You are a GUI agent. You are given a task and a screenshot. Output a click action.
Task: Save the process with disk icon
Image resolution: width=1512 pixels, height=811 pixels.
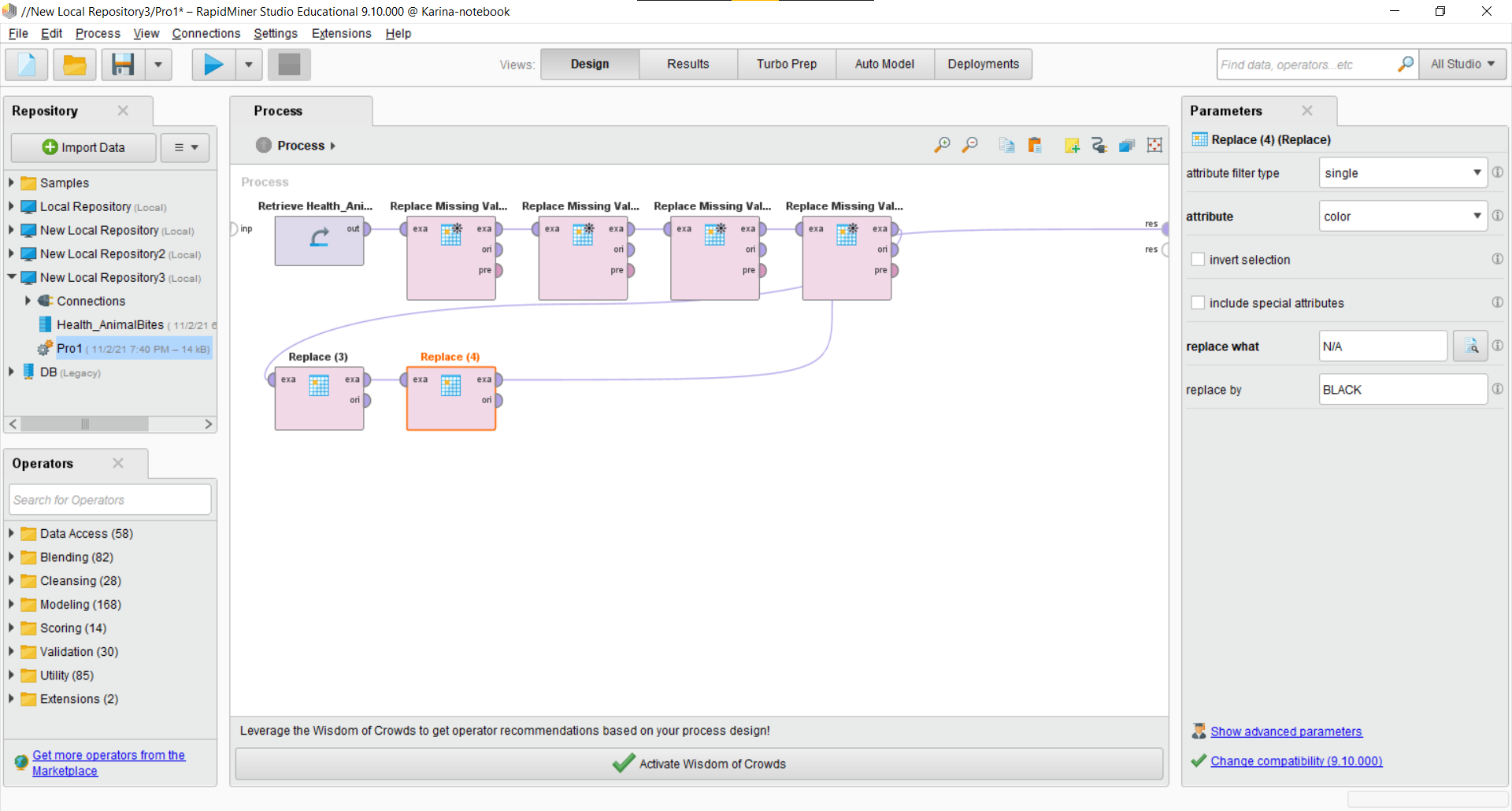[x=123, y=65]
